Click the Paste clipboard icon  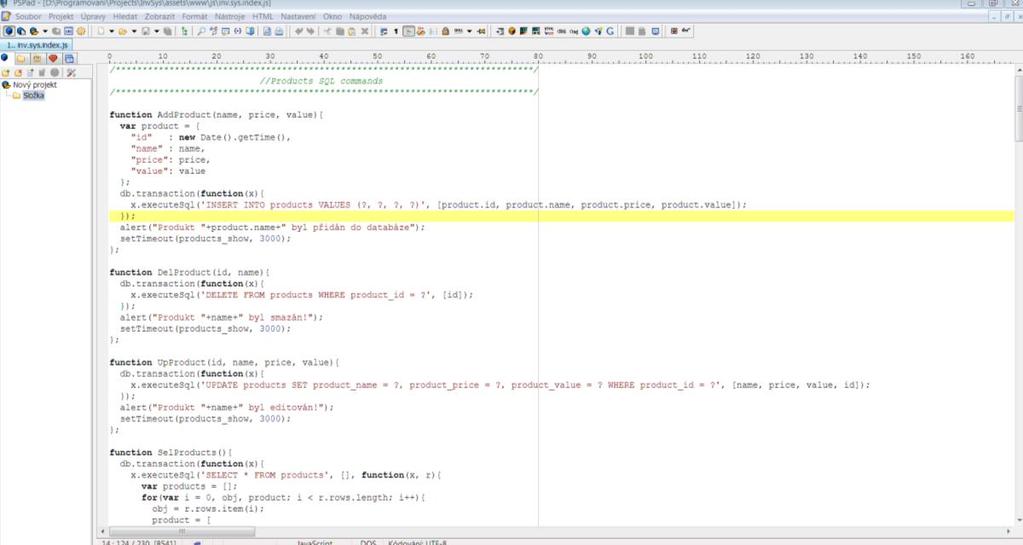click(352, 31)
